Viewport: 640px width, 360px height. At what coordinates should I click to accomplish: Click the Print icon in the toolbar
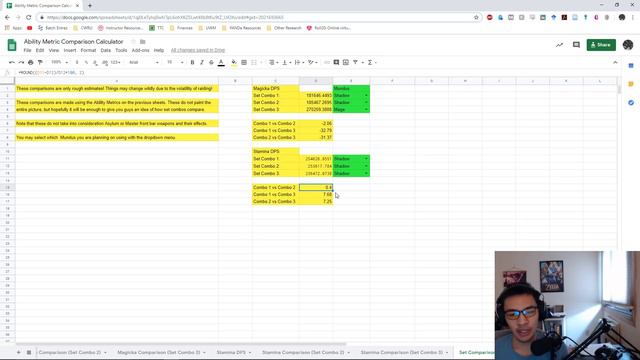pyautogui.click(x=31, y=62)
